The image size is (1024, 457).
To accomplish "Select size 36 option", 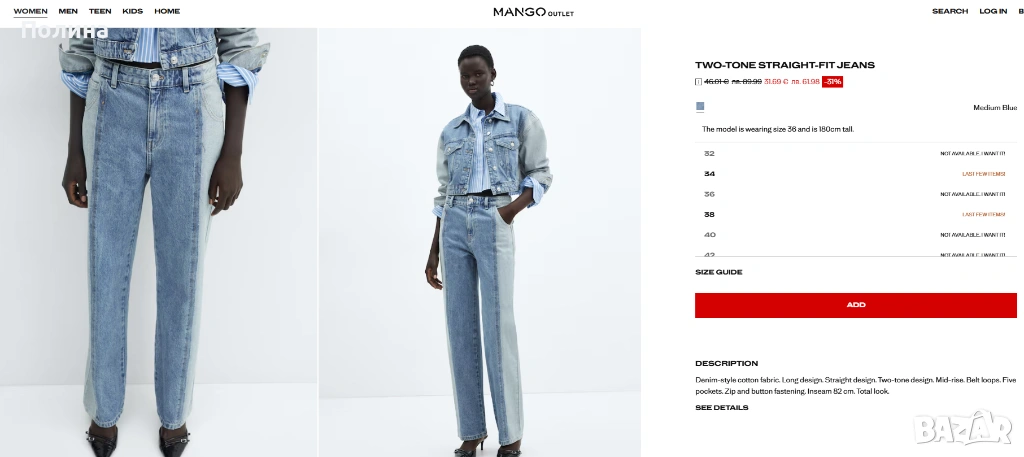I will tap(856, 194).
